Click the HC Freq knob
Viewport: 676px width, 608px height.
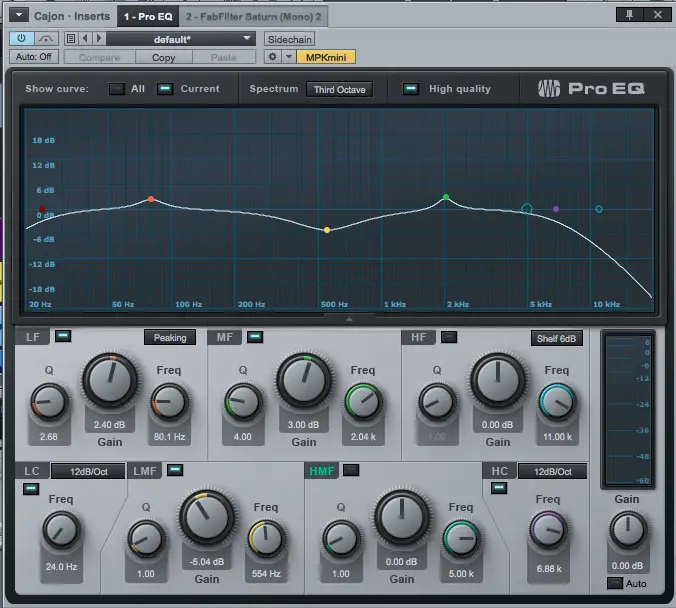[548, 530]
